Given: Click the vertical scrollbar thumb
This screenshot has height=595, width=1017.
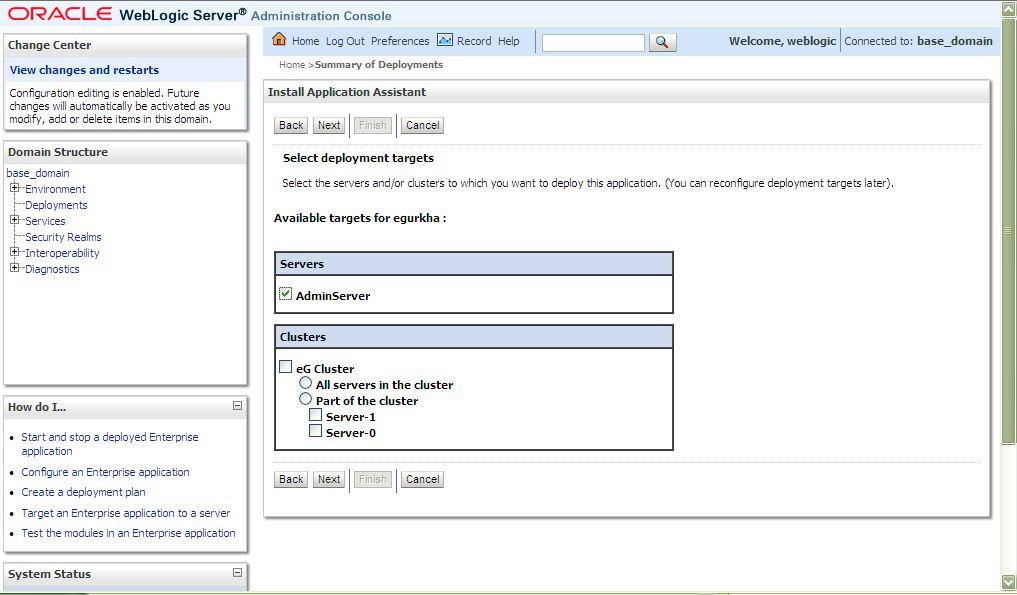Looking at the screenshot, I should 1008,230.
